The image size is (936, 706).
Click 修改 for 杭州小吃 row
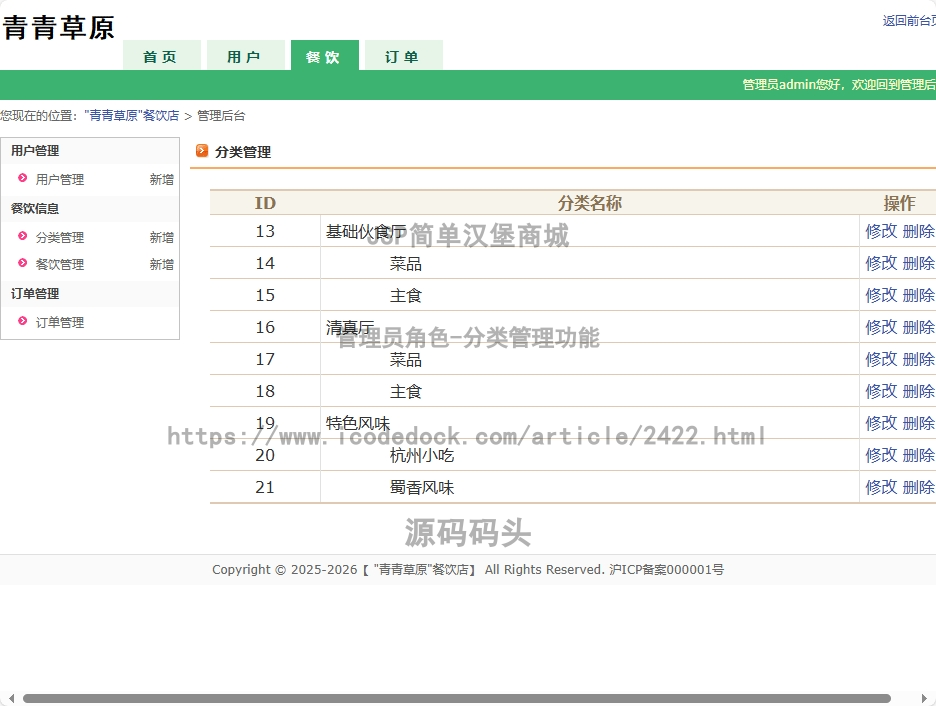(881, 455)
